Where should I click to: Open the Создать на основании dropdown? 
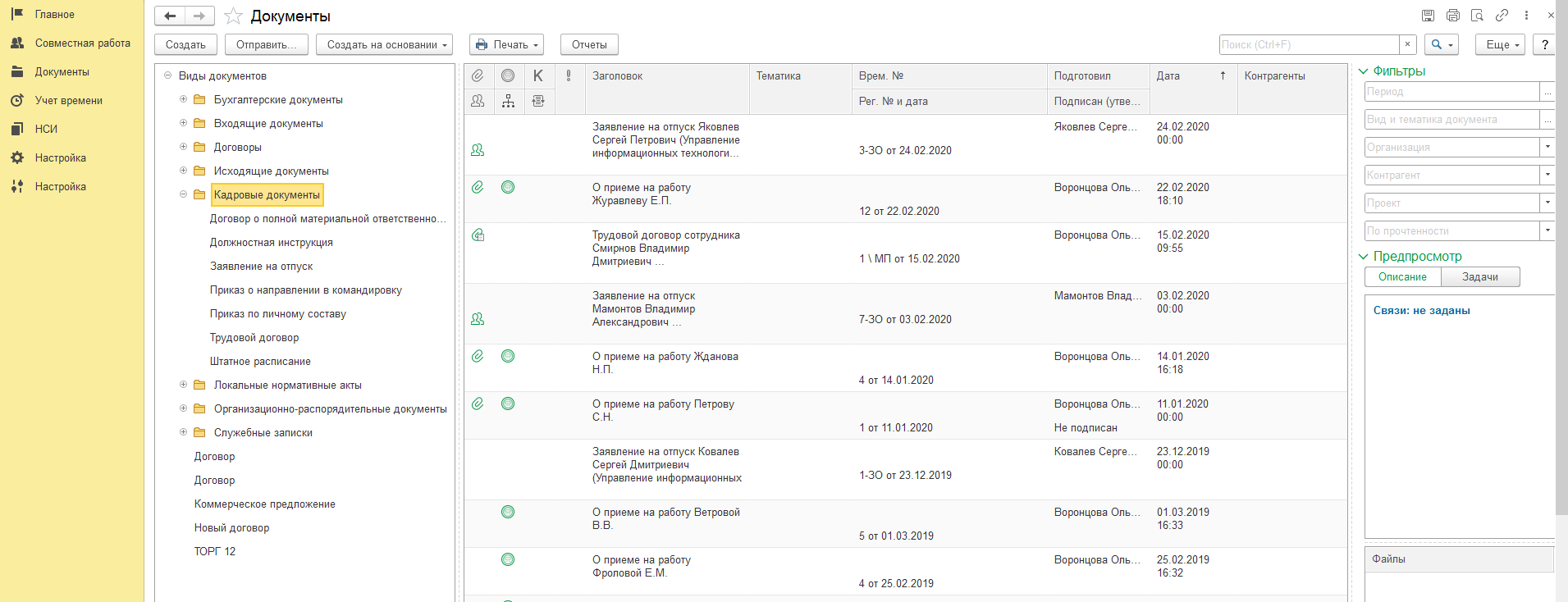point(384,44)
